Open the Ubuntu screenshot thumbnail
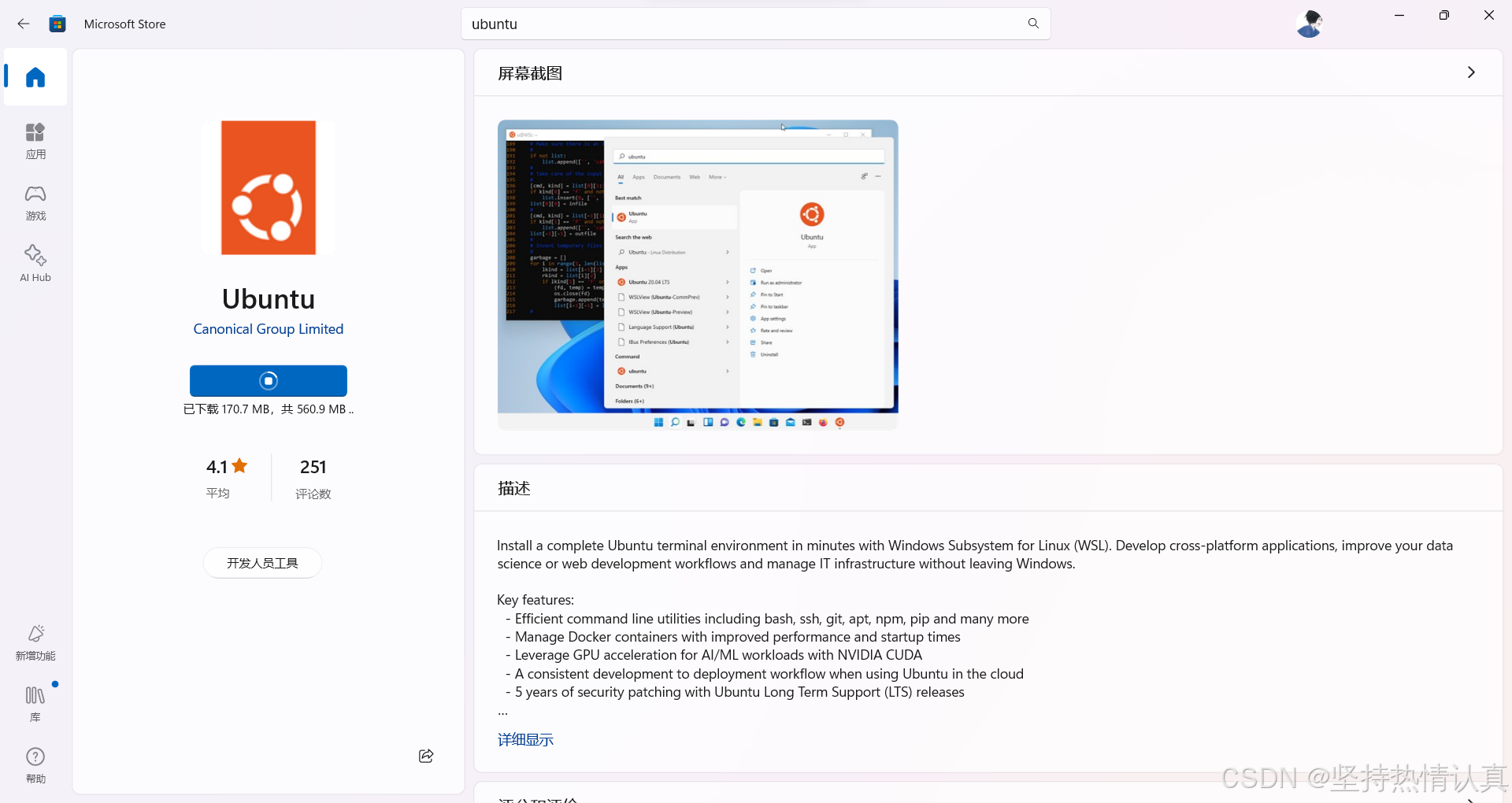 (x=698, y=275)
